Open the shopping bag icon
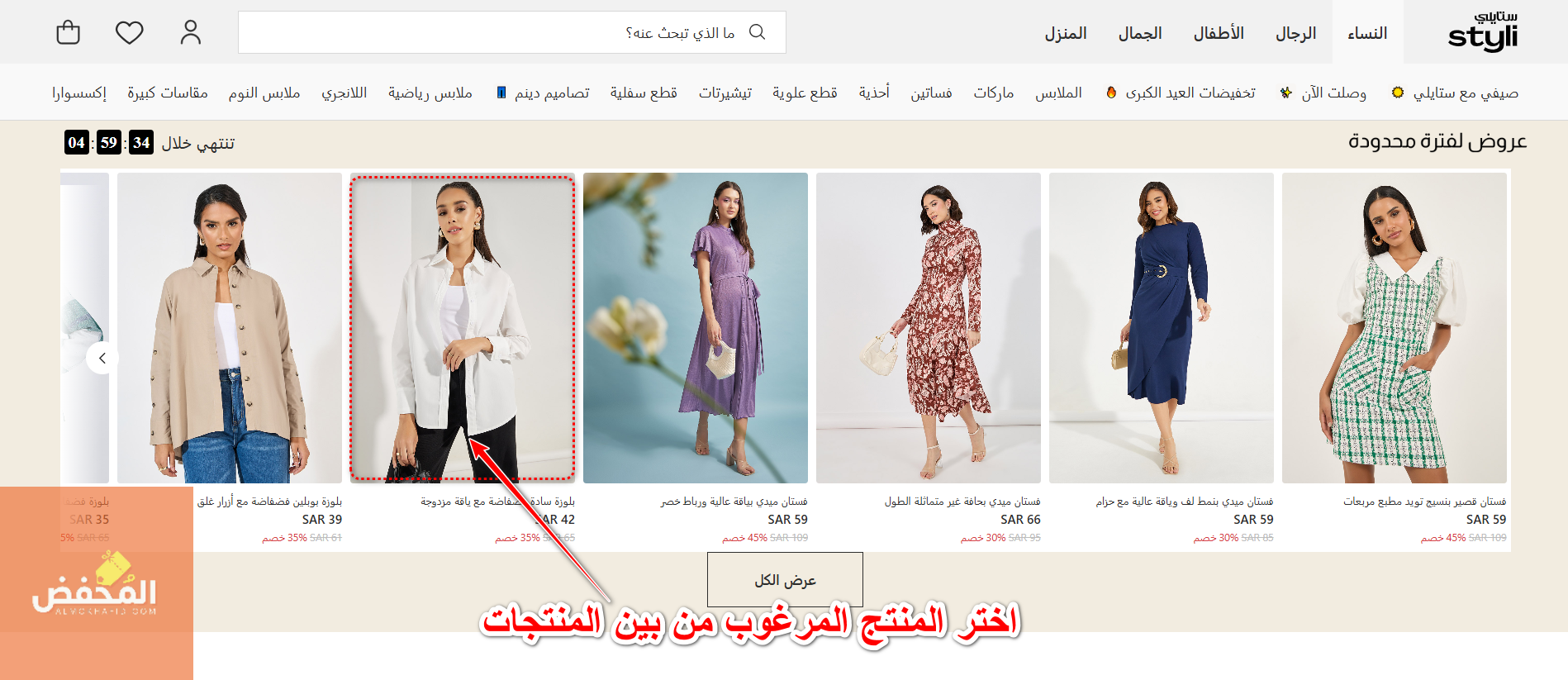The height and width of the screenshot is (680, 1568). click(68, 32)
